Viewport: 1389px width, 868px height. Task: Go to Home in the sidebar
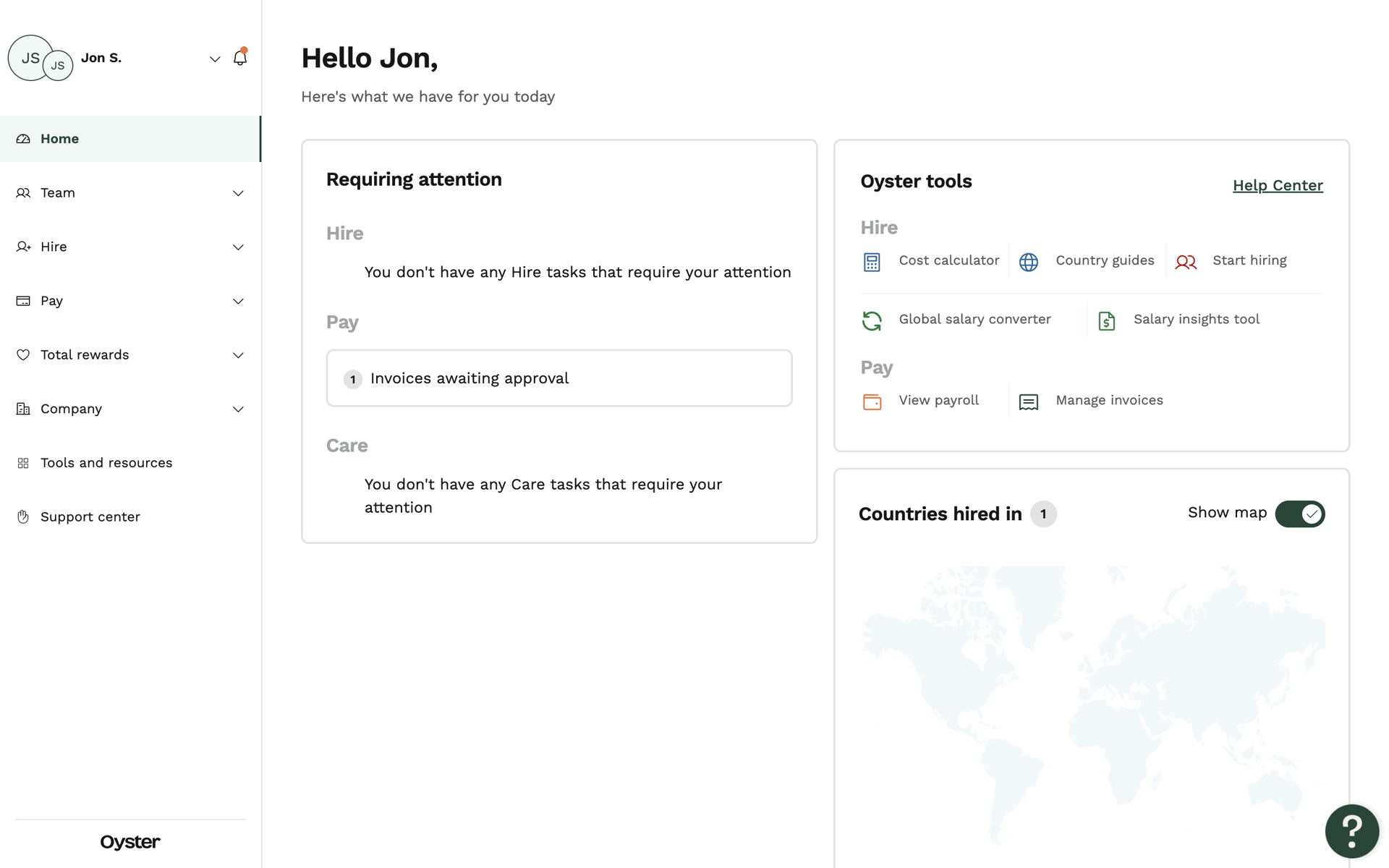[130, 139]
